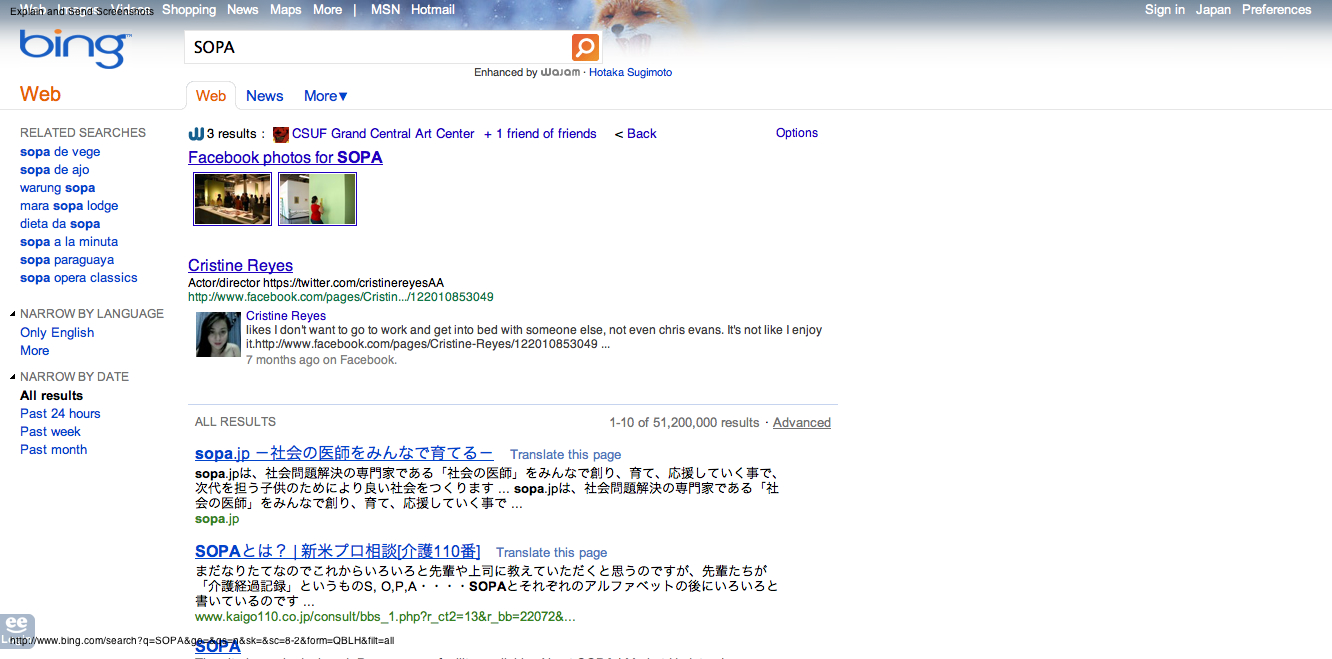Click the ALL RESULTS heading
This screenshot has height=659, width=1332.
pos(235,422)
